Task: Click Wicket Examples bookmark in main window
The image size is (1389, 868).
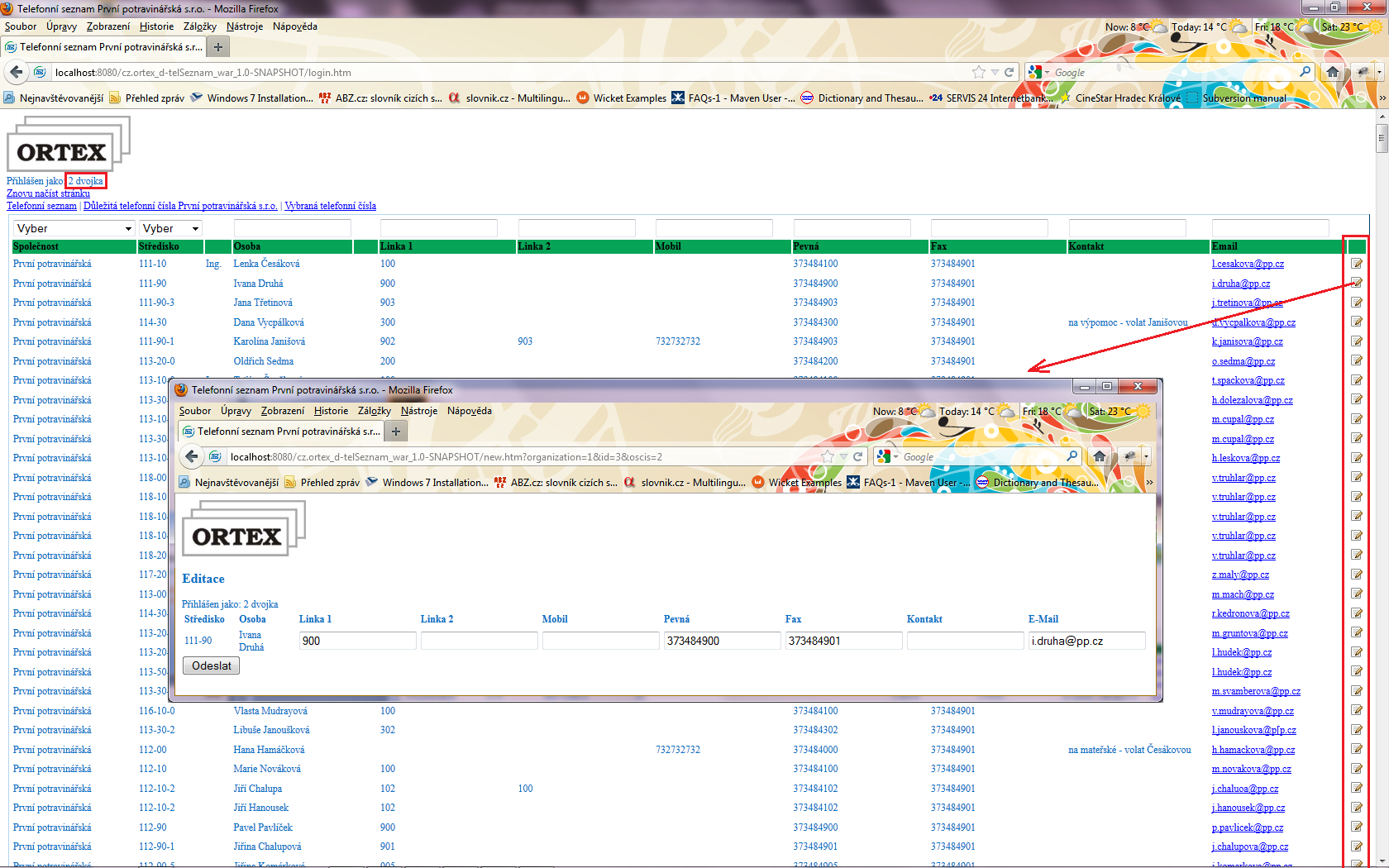Action: [x=621, y=98]
